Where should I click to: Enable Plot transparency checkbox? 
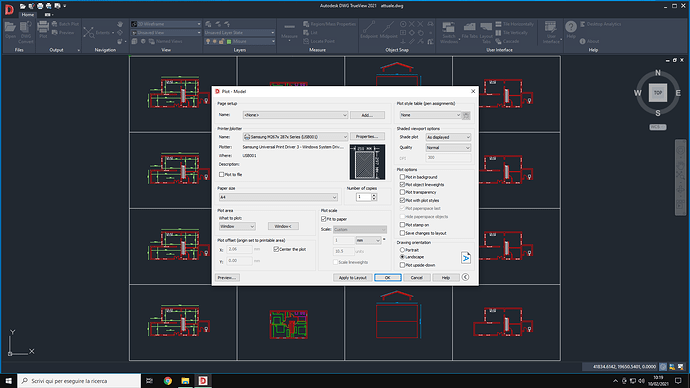402,192
